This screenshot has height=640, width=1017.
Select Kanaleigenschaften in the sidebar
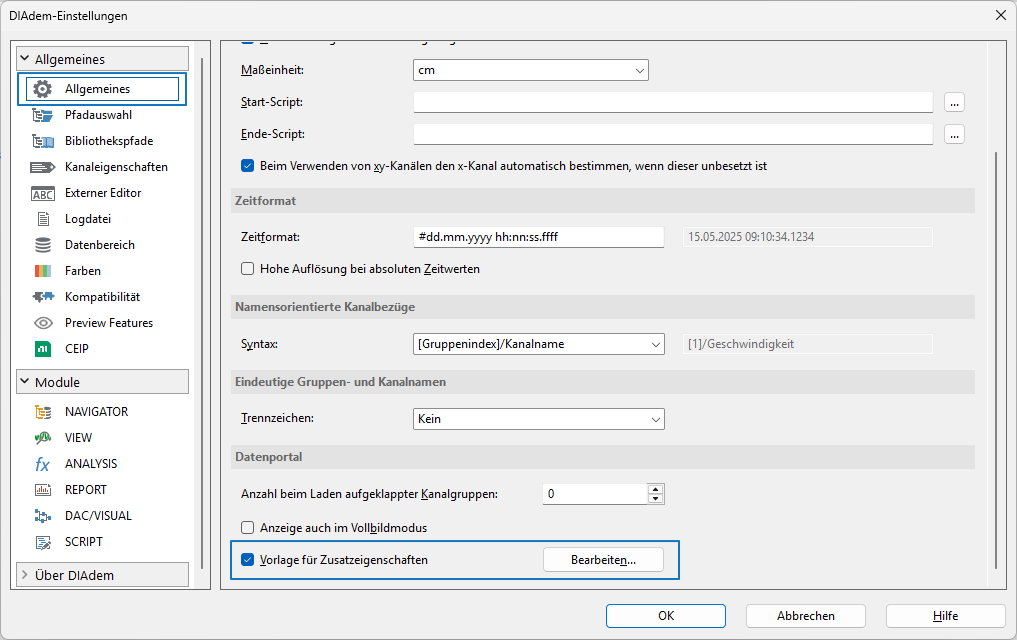point(116,167)
